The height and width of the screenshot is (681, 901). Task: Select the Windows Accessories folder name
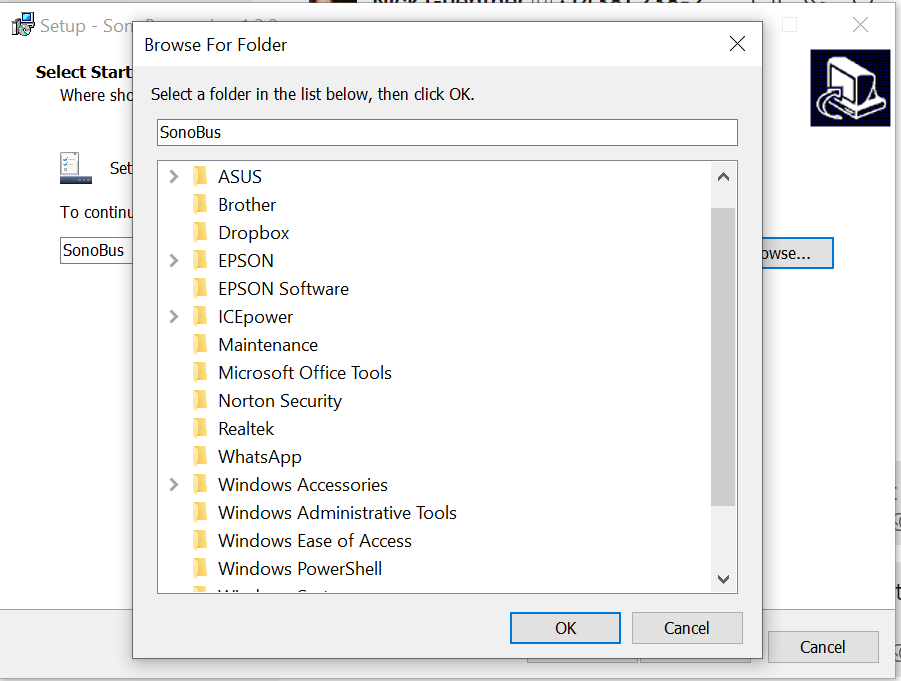pyautogui.click(x=303, y=484)
